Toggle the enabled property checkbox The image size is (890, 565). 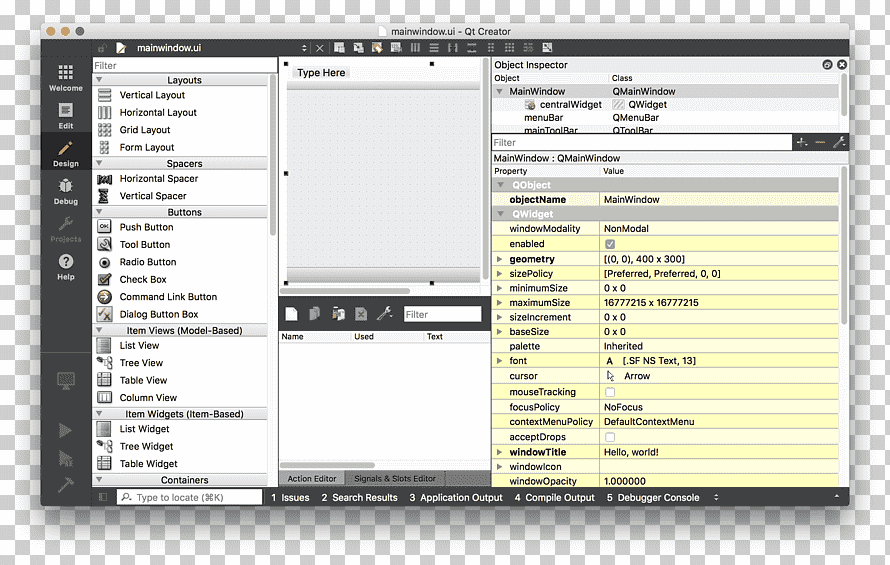610,244
